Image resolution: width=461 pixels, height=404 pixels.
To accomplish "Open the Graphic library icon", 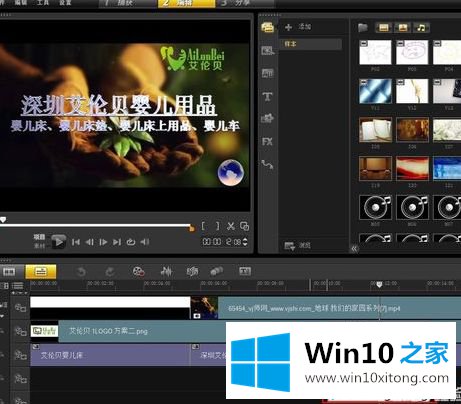I will (x=267, y=118).
